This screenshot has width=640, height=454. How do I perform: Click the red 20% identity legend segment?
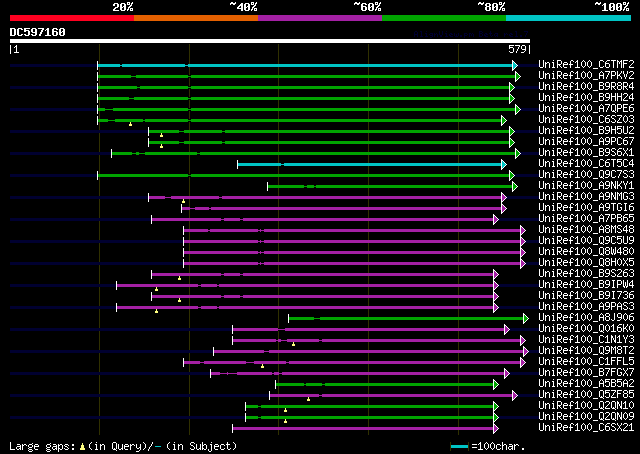72,18
